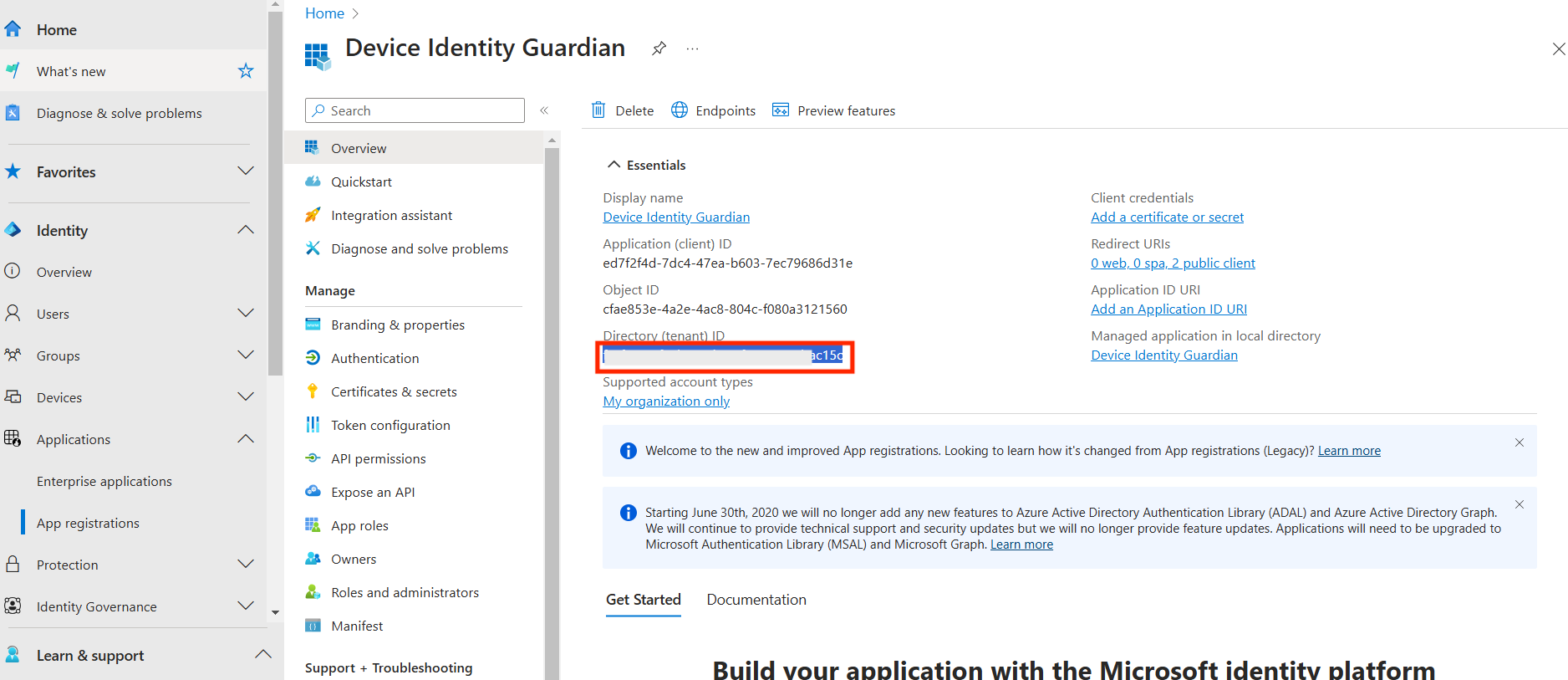
Task: Switch to the Documentation tab
Action: click(756, 600)
